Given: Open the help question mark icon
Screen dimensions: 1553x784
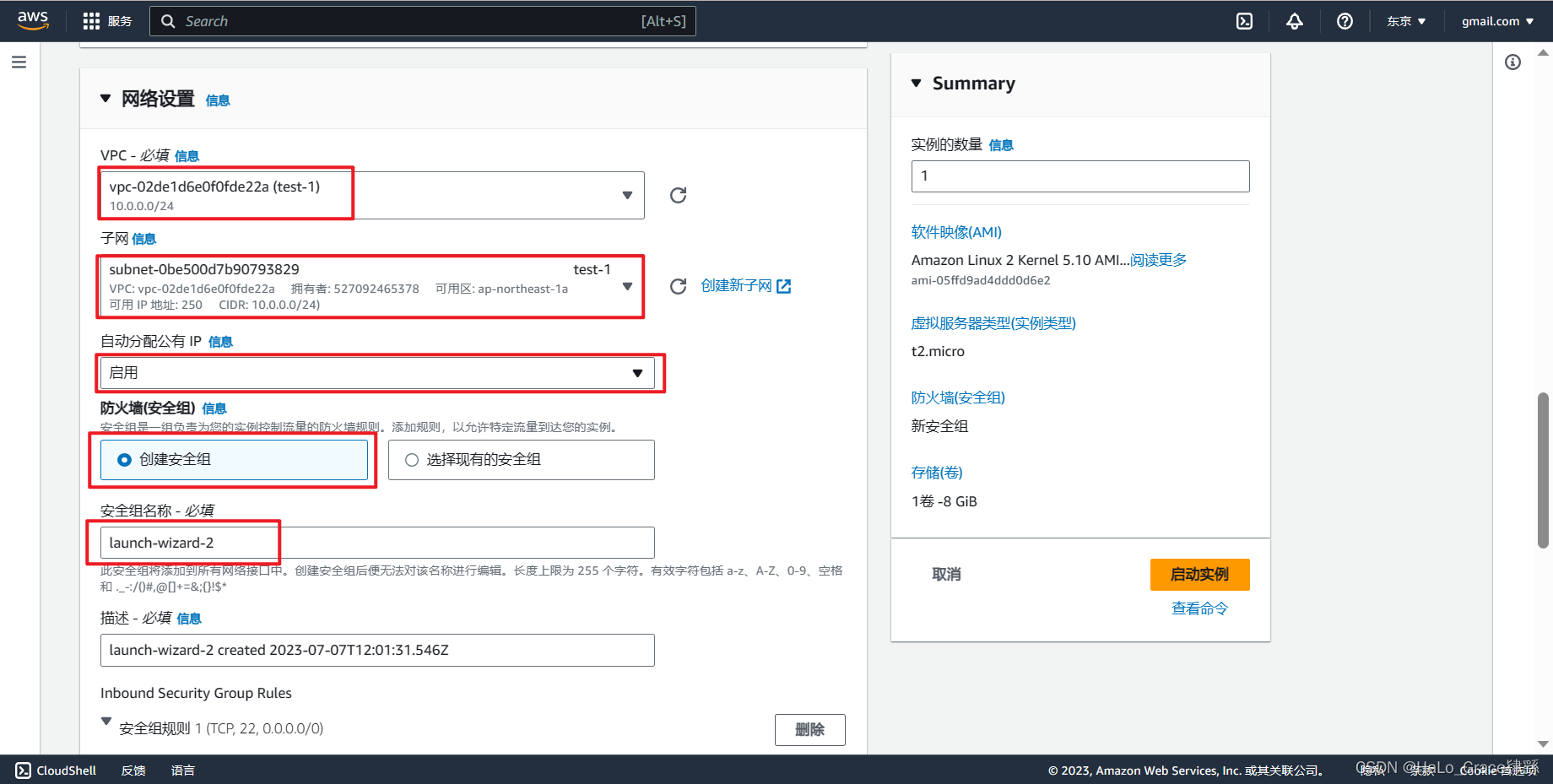Looking at the screenshot, I should [x=1345, y=21].
